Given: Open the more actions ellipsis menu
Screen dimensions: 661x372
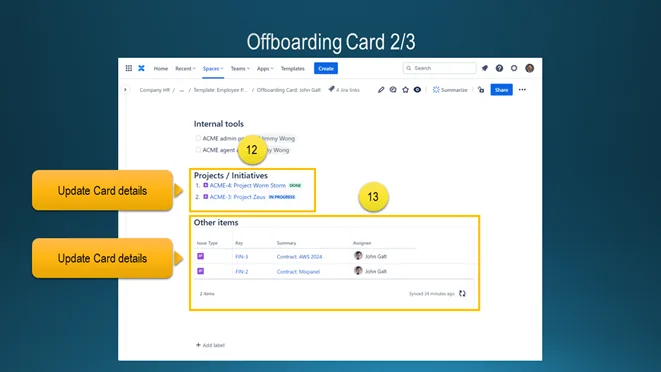Looking at the screenshot, I should point(522,90).
